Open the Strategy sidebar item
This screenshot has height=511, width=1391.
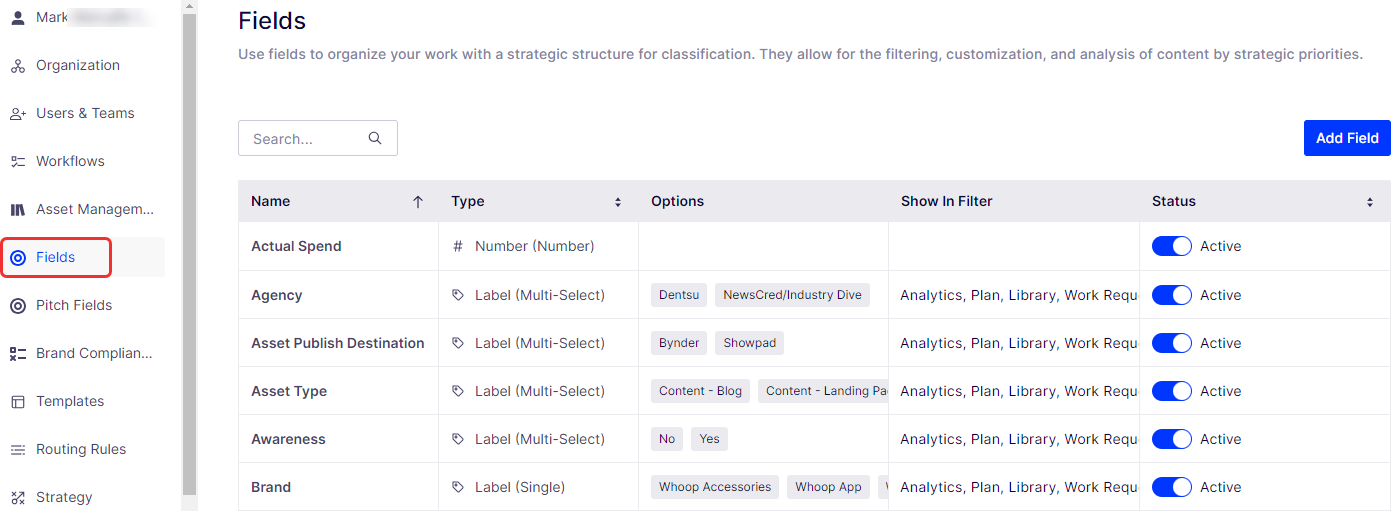(64, 497)
